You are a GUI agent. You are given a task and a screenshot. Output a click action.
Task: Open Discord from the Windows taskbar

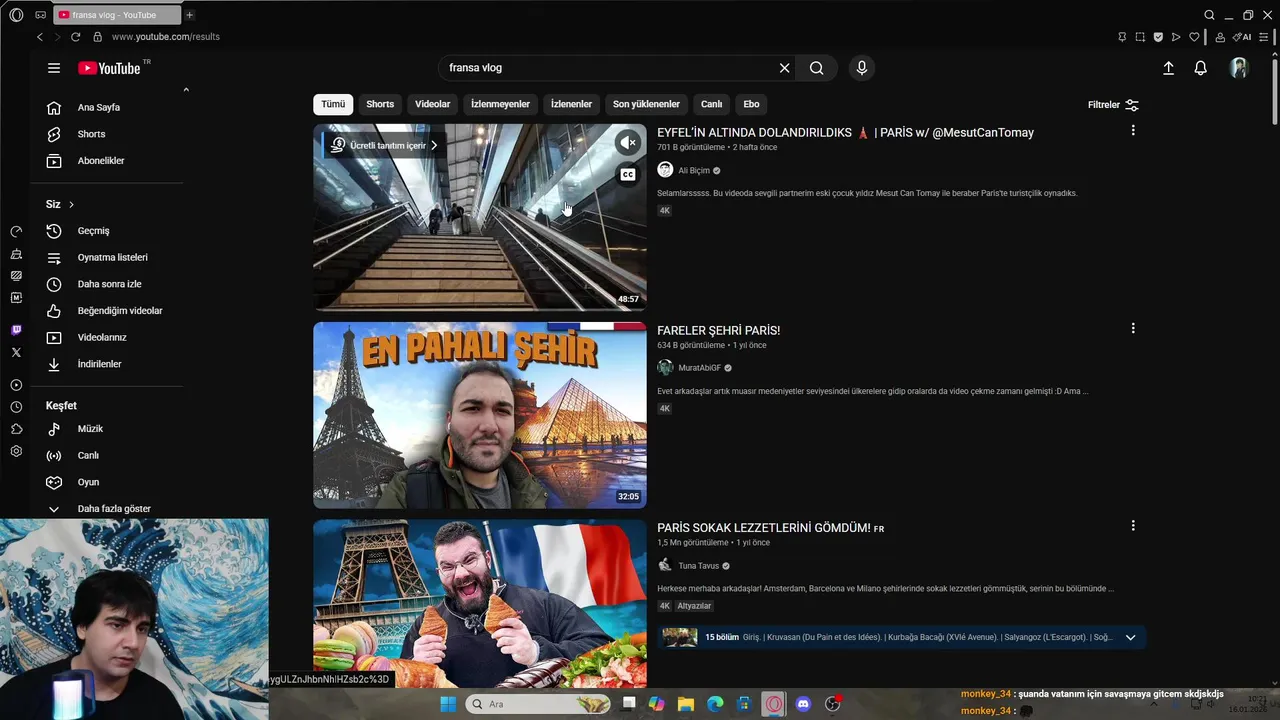[x=803, y=704]
